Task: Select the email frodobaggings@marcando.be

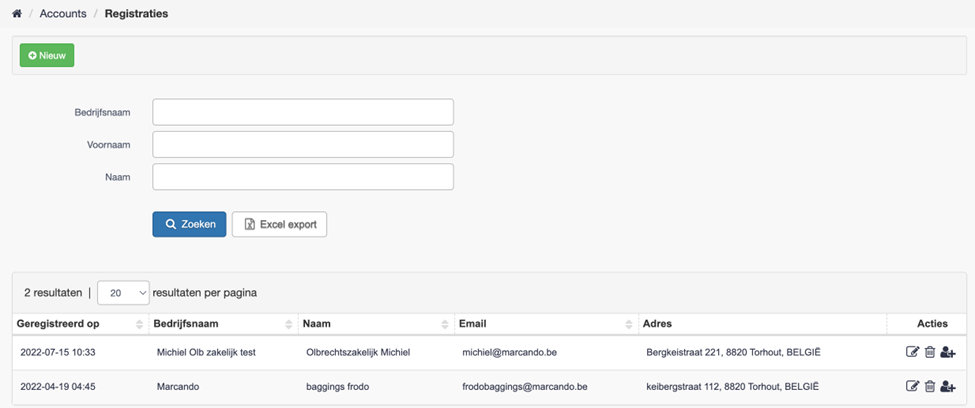Action: pyautogui.click(x=525, y=387)
